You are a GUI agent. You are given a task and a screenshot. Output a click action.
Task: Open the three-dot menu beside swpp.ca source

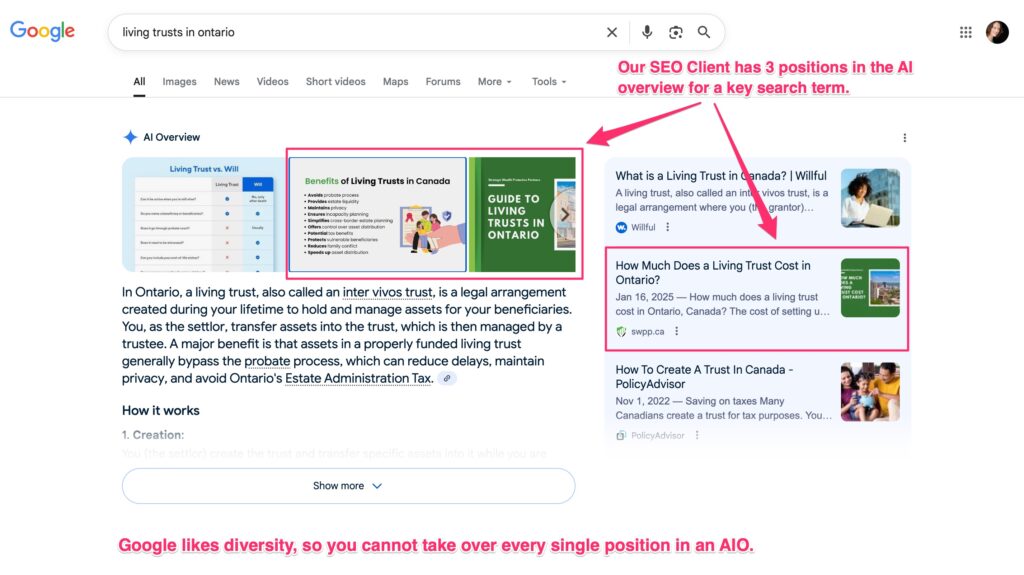pyautogui.click(x=677, y=331)
